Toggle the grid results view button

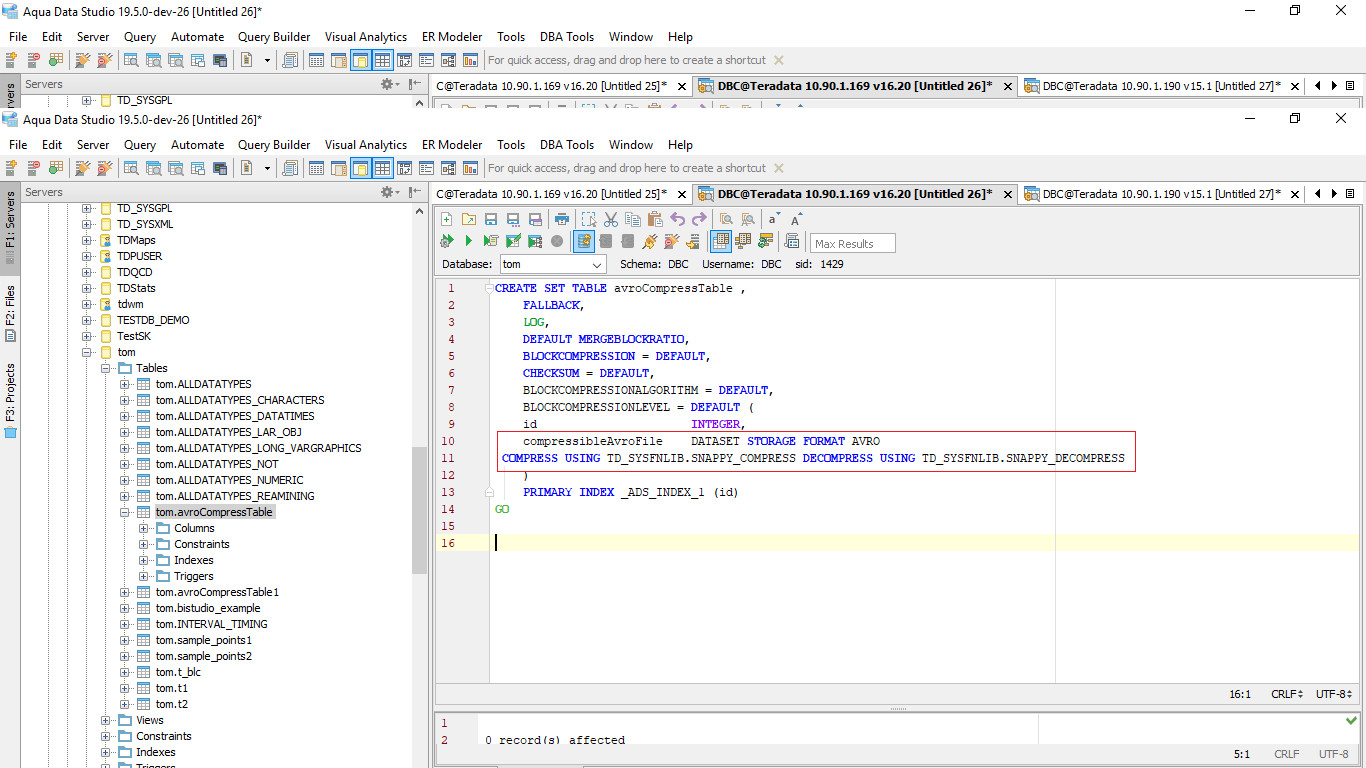point(720,241)
